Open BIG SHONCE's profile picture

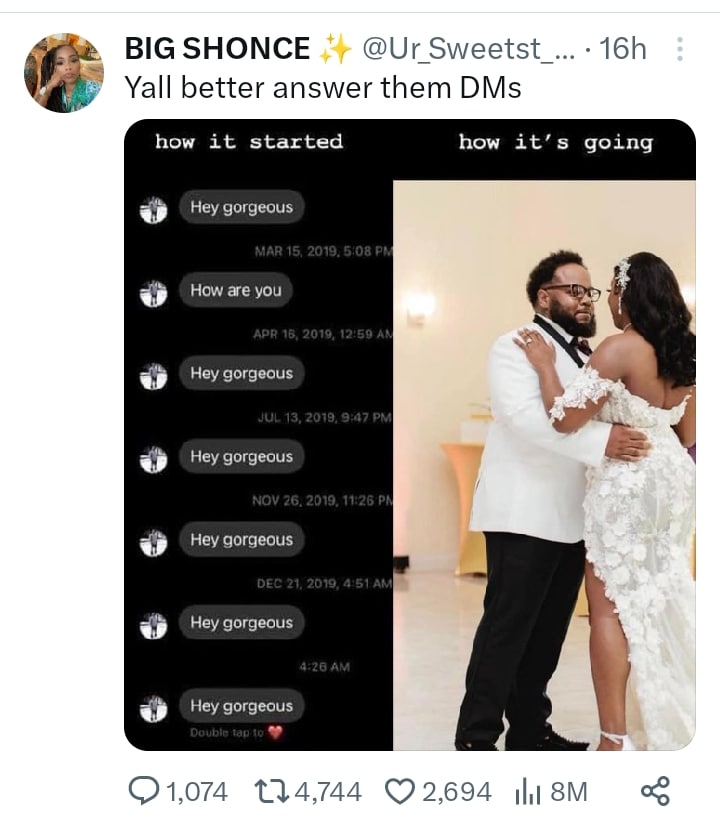pyautogui.click(x=63, y=72)
